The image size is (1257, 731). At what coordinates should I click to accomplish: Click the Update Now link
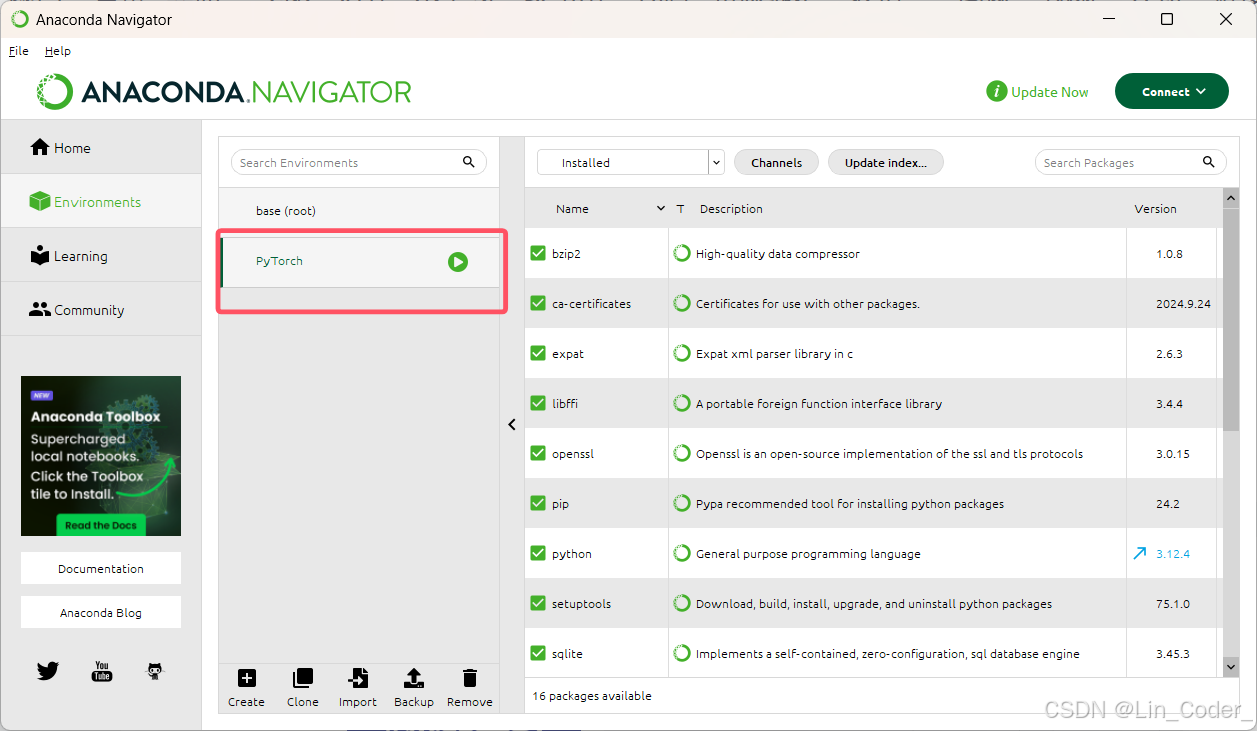pos(1049,92)
